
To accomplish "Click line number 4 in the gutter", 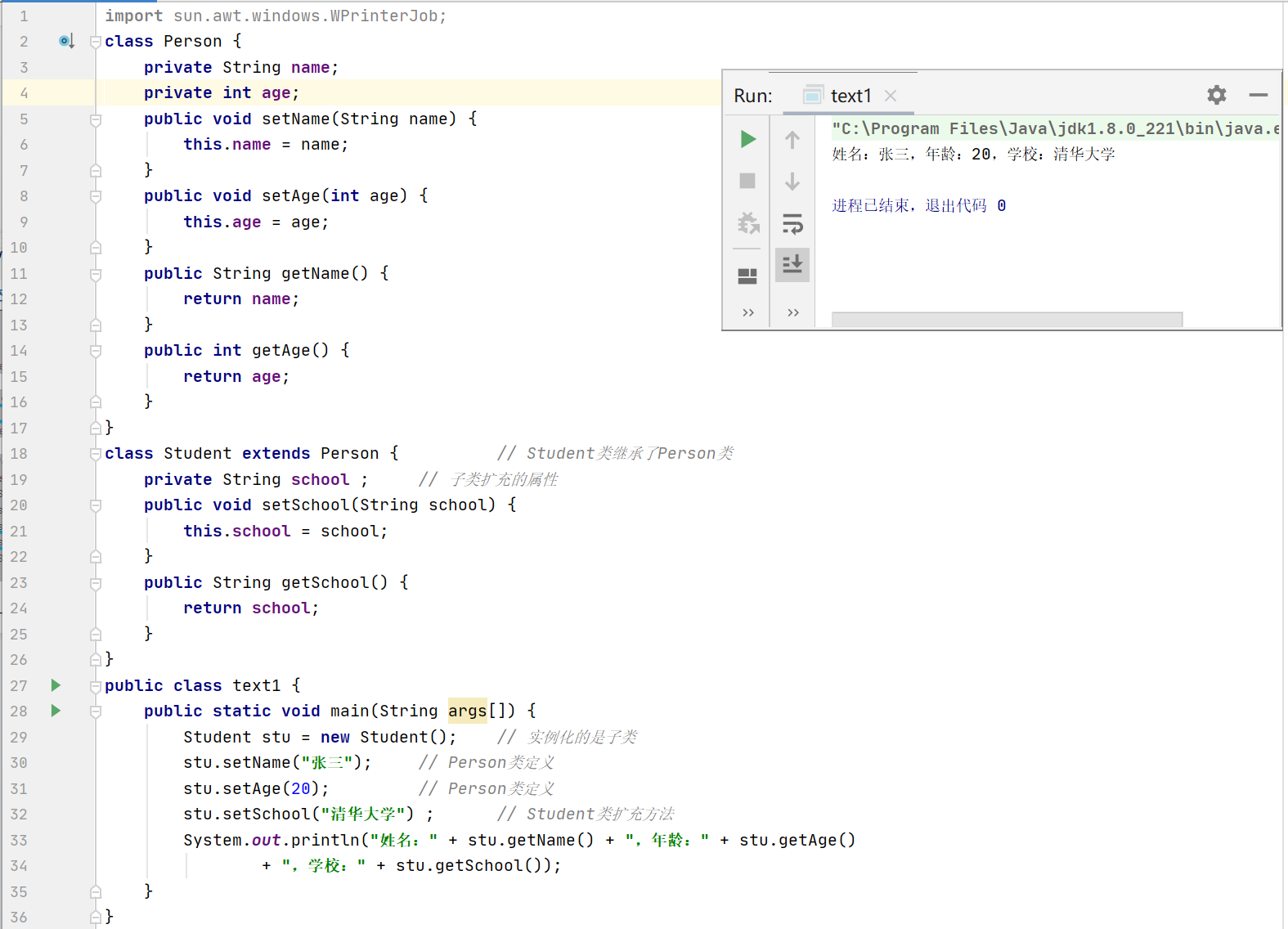I will [x=24, y=93].
